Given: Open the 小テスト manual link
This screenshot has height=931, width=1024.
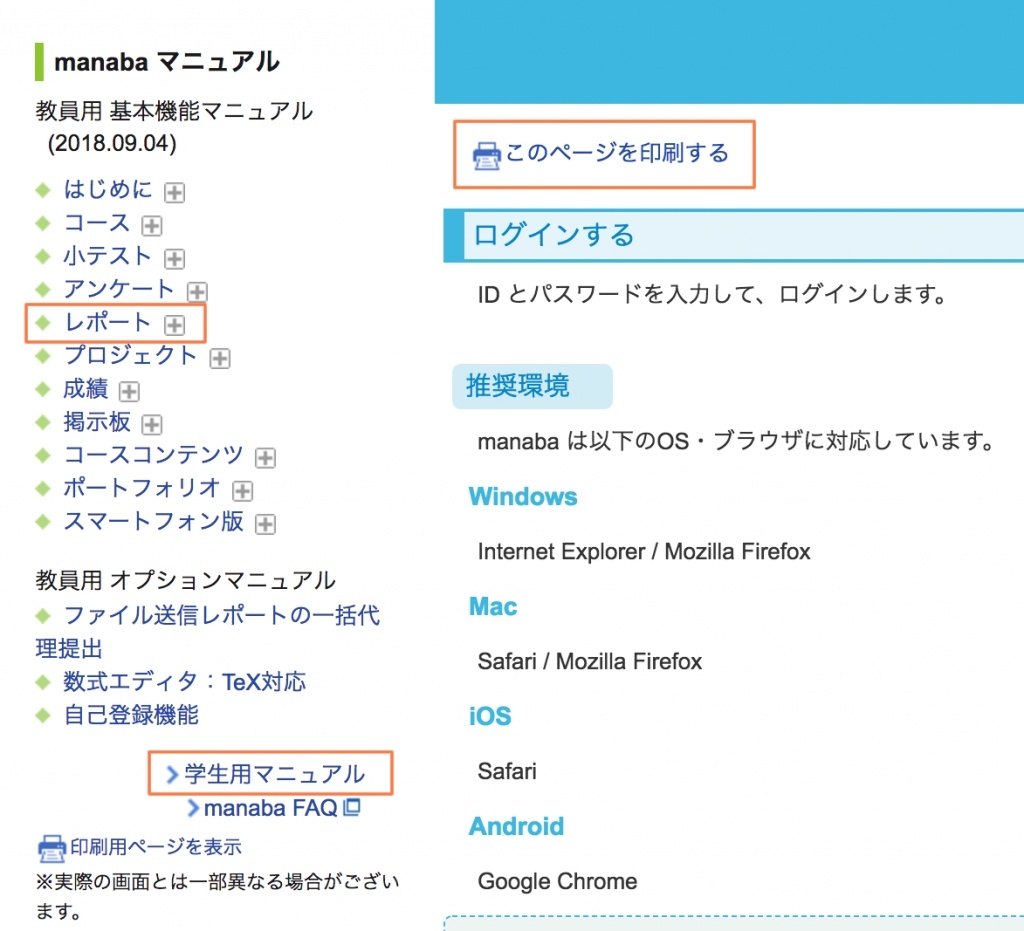Looking at the screenshot, I should [108, 256].
